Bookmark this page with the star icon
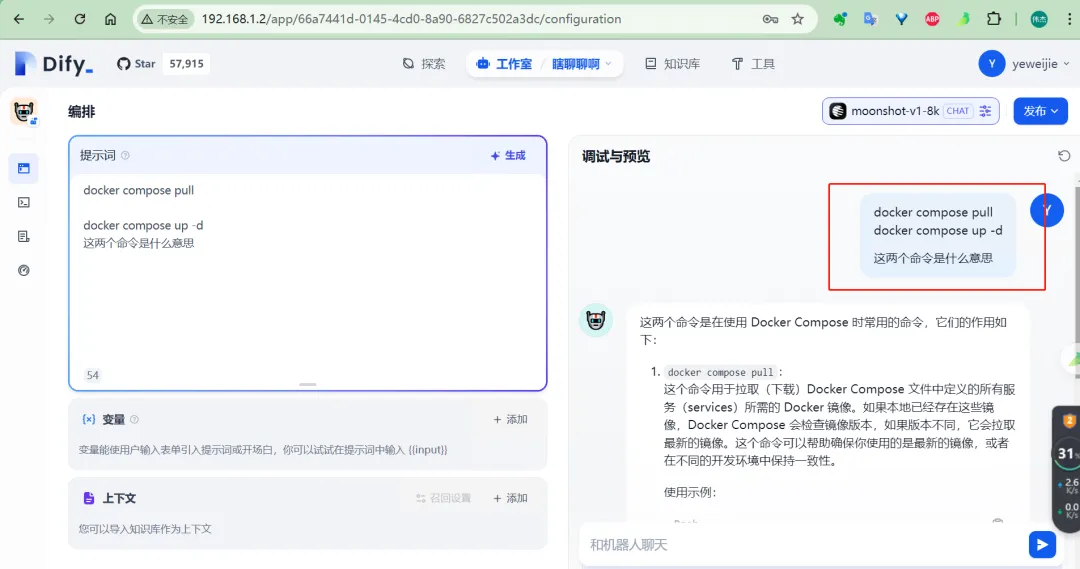The image size is (1080, 569). click(797, 19)
